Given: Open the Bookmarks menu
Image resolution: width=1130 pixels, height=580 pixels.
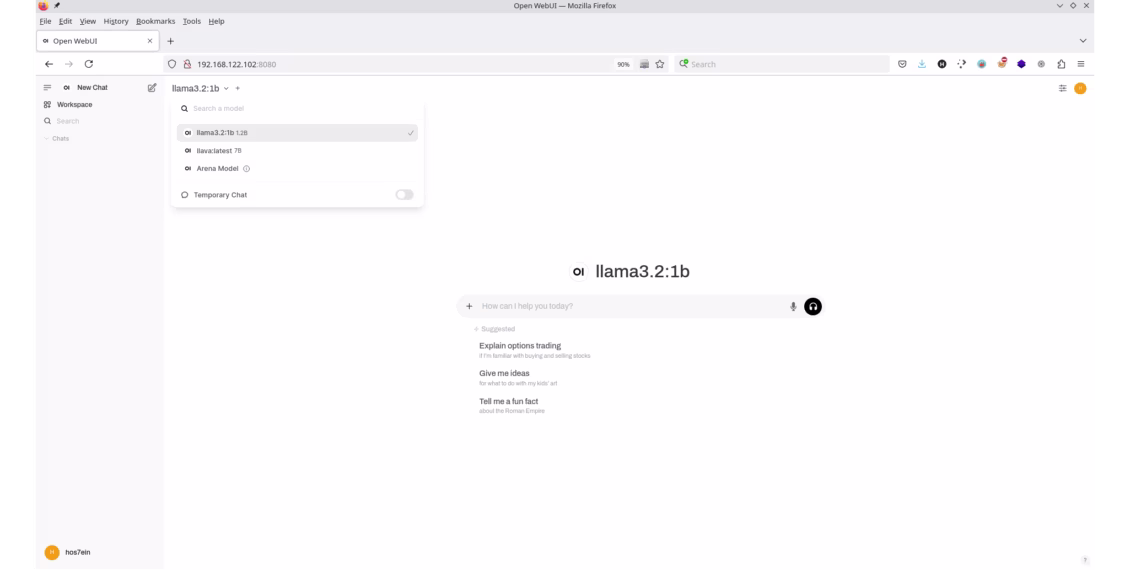Looking at the screenshot, I should tap(155, 21).
